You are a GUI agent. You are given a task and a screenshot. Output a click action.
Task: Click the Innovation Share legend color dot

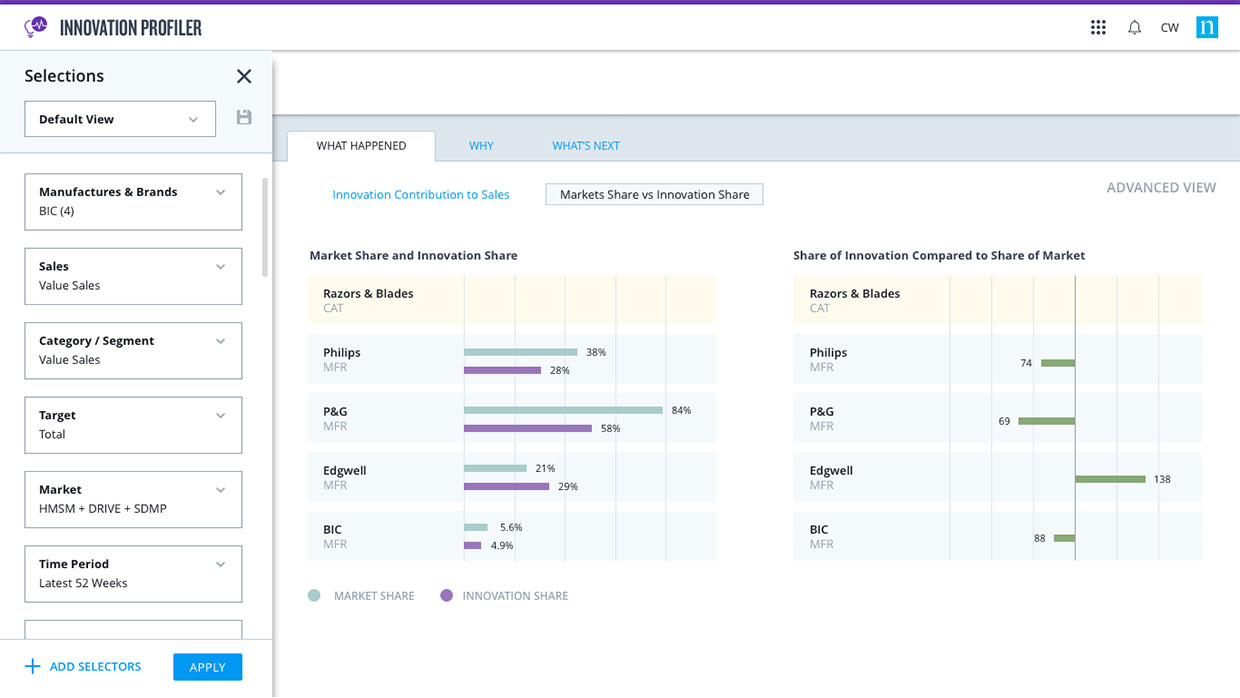click(446, 595)
